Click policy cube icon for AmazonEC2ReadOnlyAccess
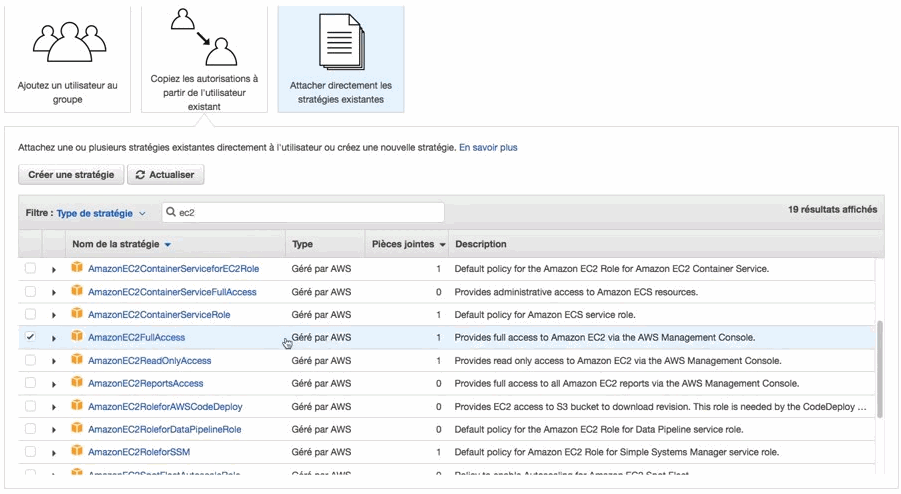This screenshot has height=494, width=901. pyautogui.click(x=76, y=360)
